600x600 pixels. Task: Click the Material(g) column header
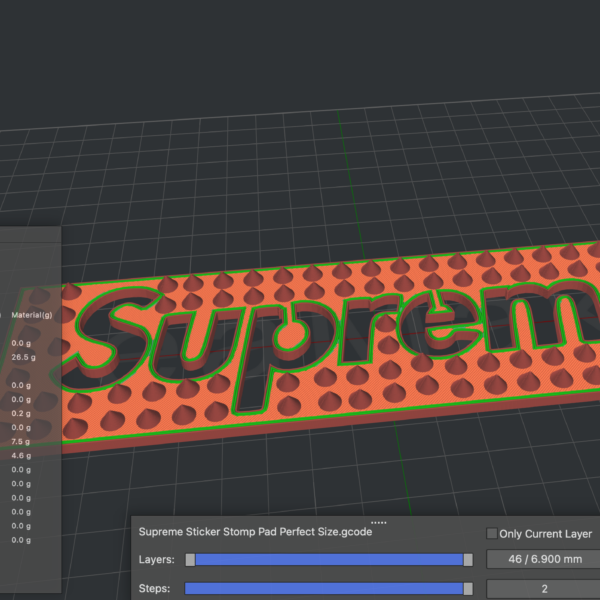tap(32, 315)
